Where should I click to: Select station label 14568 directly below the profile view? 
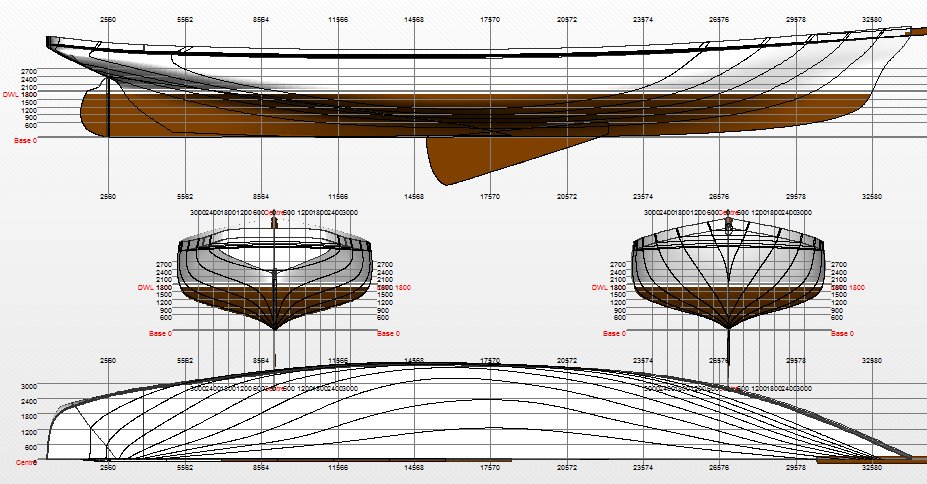point(414,197)
